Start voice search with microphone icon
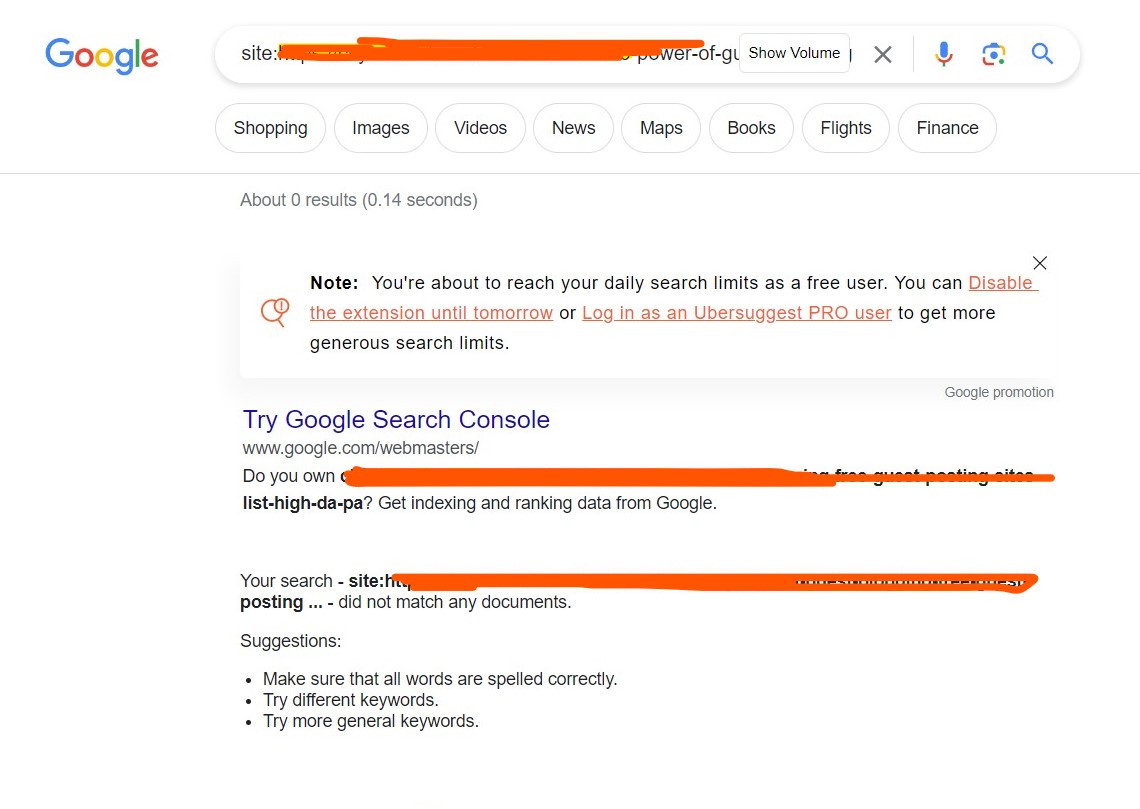Image resolution: width=1140 pixels, height=809 pixels. (x=944, y=54)
